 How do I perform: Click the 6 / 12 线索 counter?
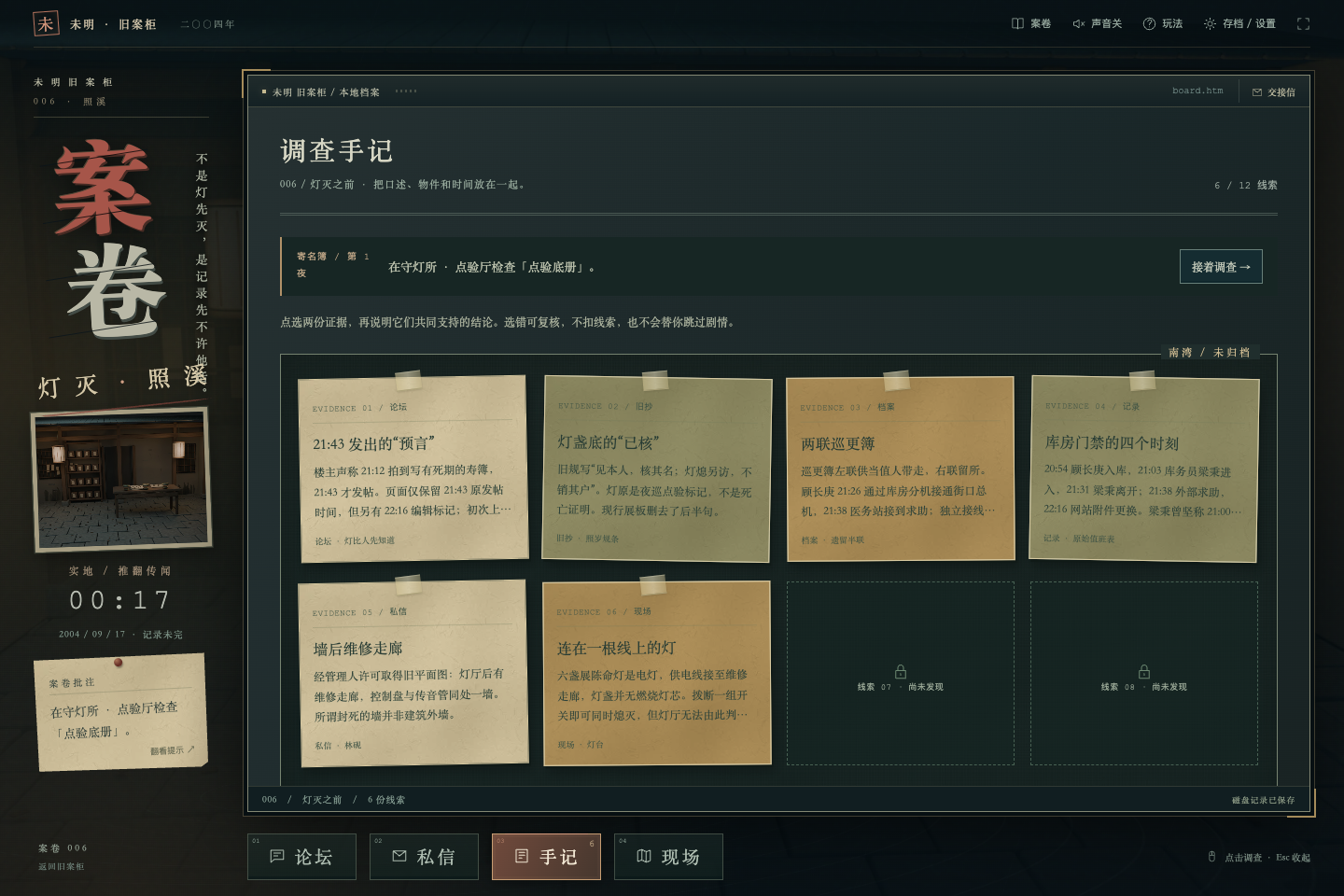pyautogui.click(x=1245, y=185)
